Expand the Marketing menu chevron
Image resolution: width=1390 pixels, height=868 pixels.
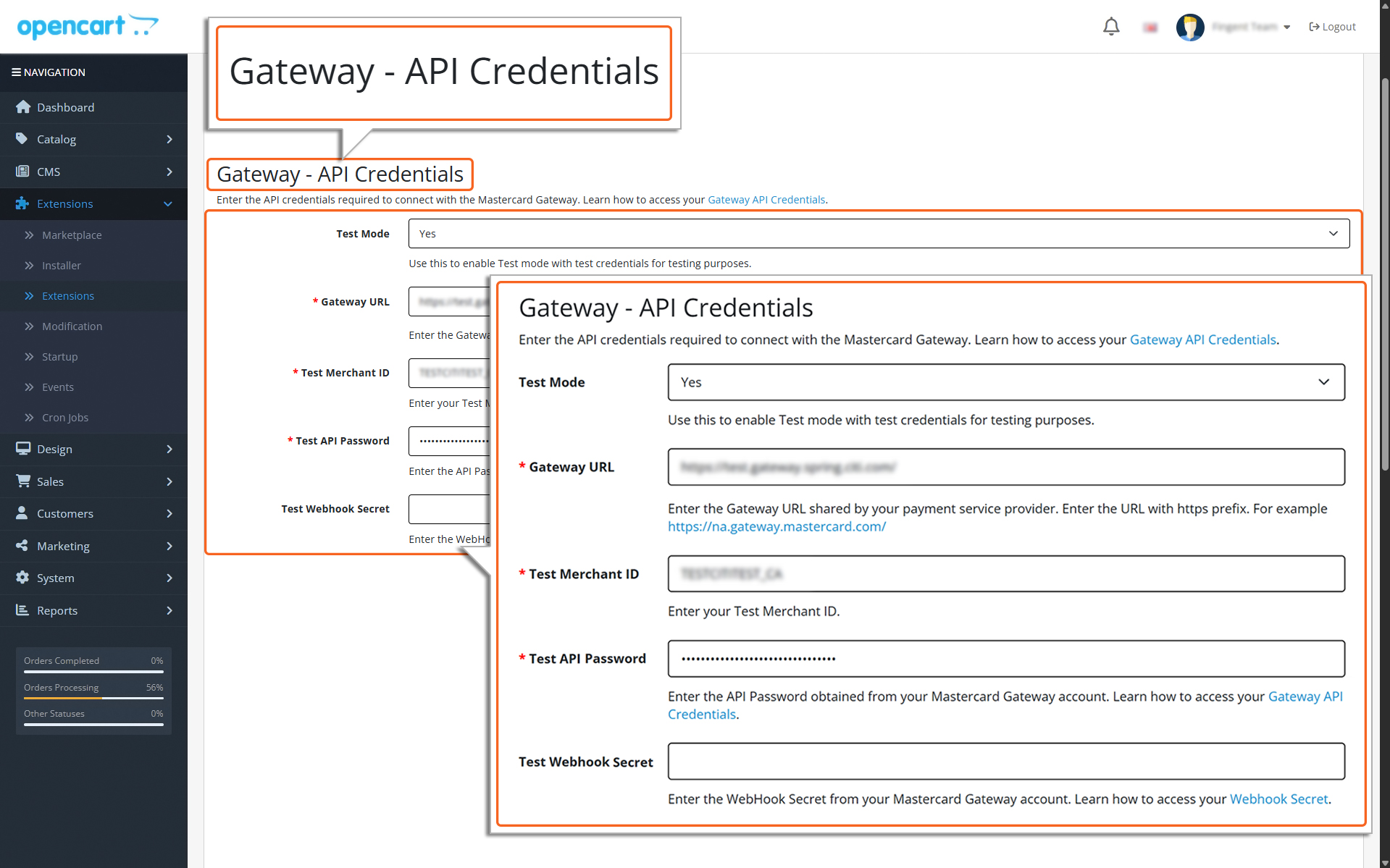coord(169,546)
